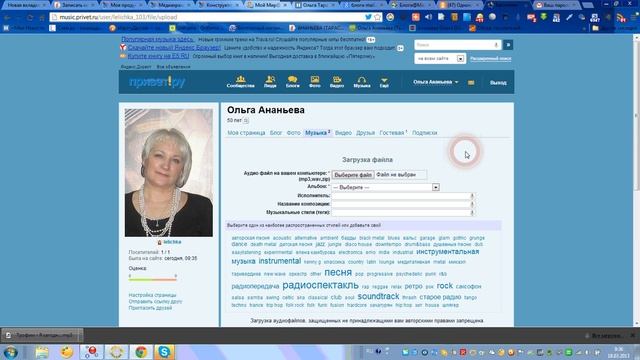
Task: Click the blue search submit button
Action: [x=508, y=44]
